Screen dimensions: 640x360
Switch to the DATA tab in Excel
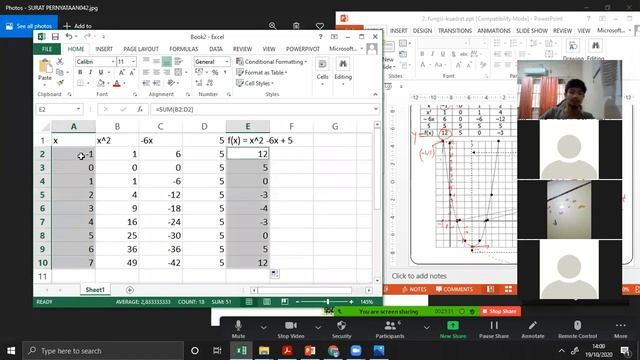tap(216, 49)
